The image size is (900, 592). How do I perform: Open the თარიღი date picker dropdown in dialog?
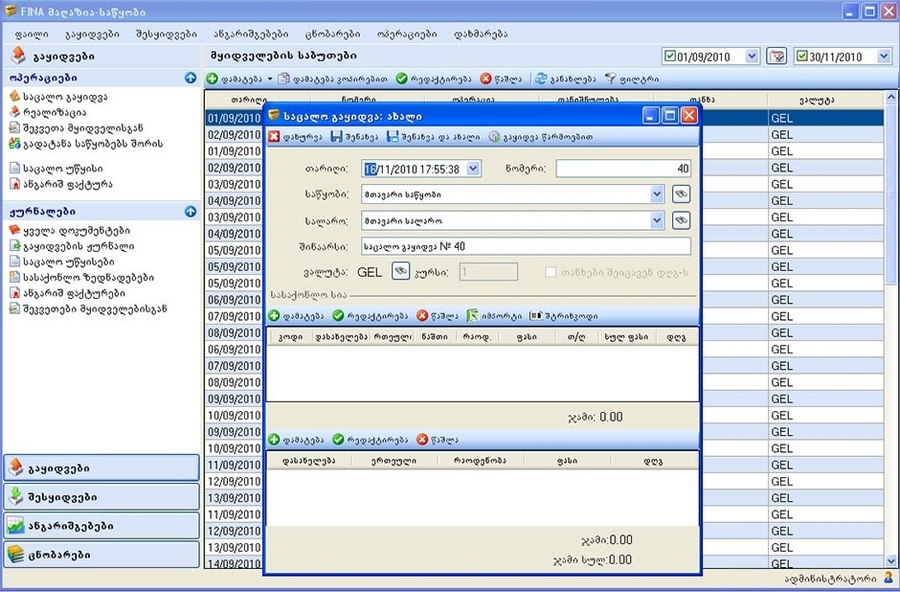pyautogui.click(x=473, y=169)
